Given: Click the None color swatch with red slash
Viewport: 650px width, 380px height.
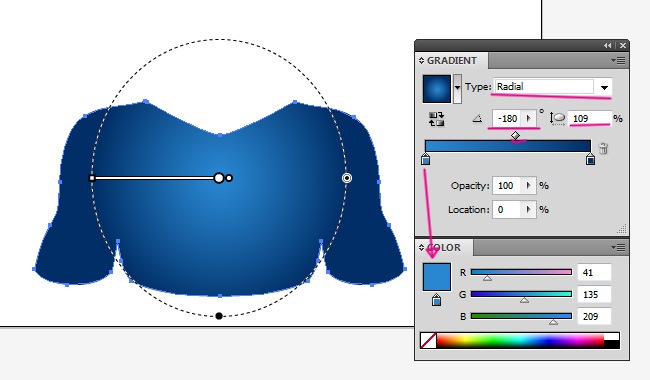Looking at the screenshot, I should [x=428, y=341].
